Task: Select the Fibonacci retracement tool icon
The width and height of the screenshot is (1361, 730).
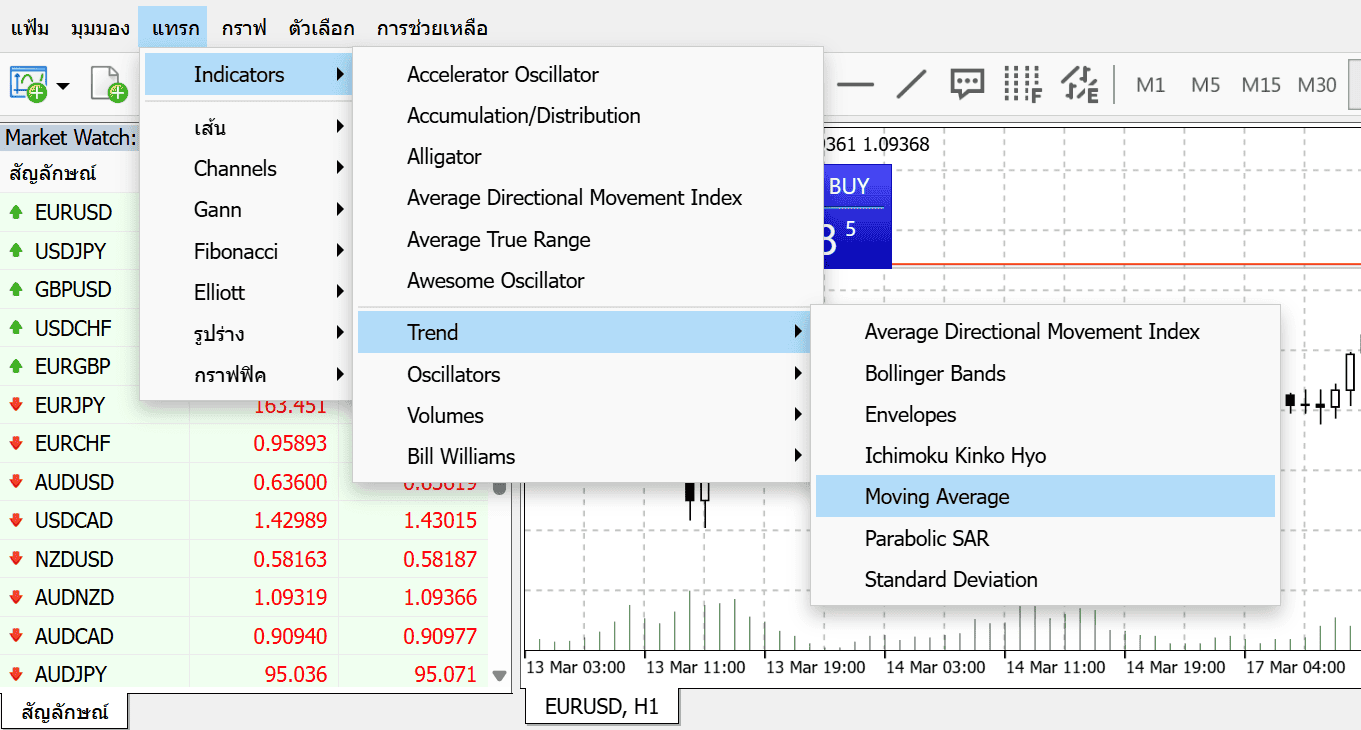Action: [x=1022, y=84]
